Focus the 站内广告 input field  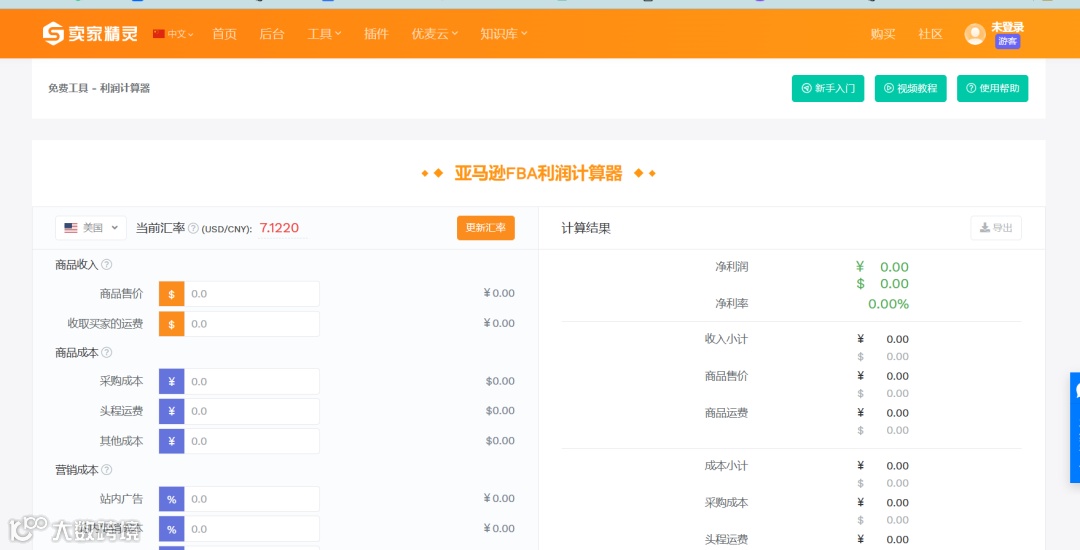click(251, 499)
